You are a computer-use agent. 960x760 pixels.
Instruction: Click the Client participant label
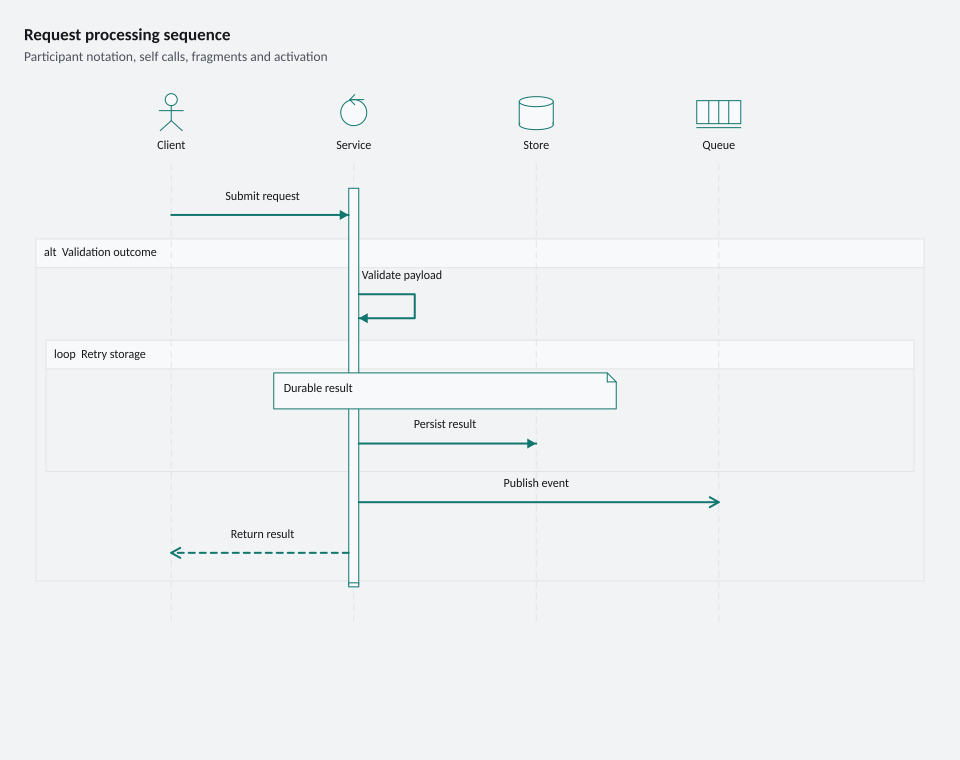[x=171, y=145]
